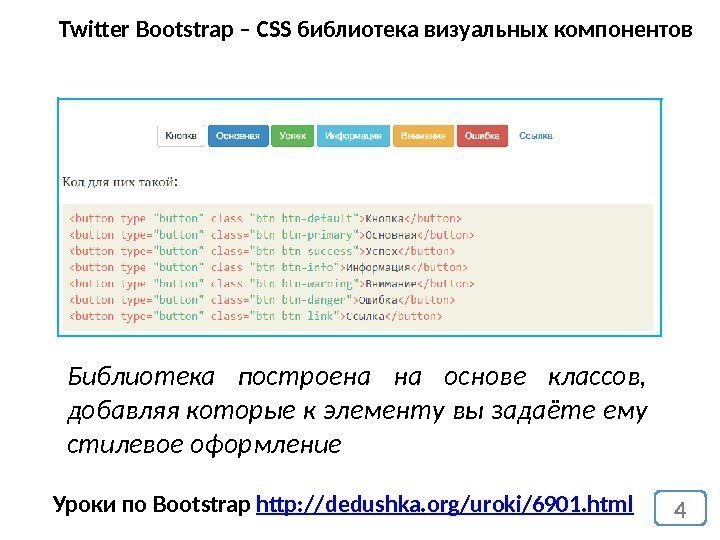The height and width of the screenshot is (540, 720).
Task: Click the btn-danger code line
Action: [262, 300]
